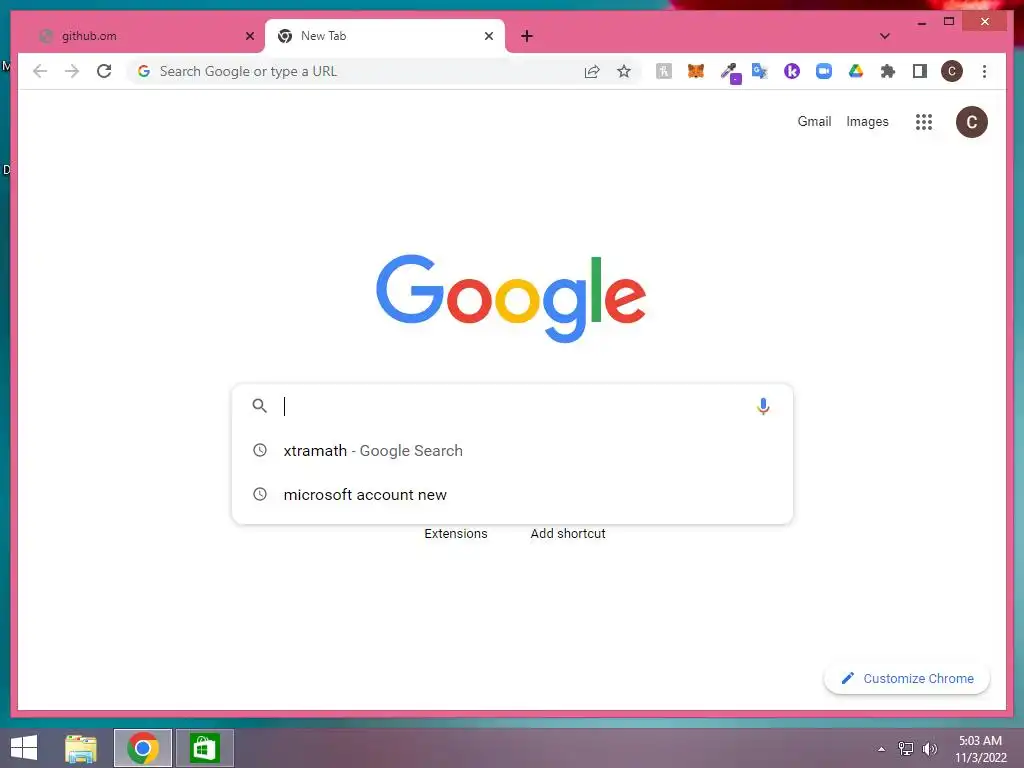
Task: Open the purple K extension
Action: 792,71
